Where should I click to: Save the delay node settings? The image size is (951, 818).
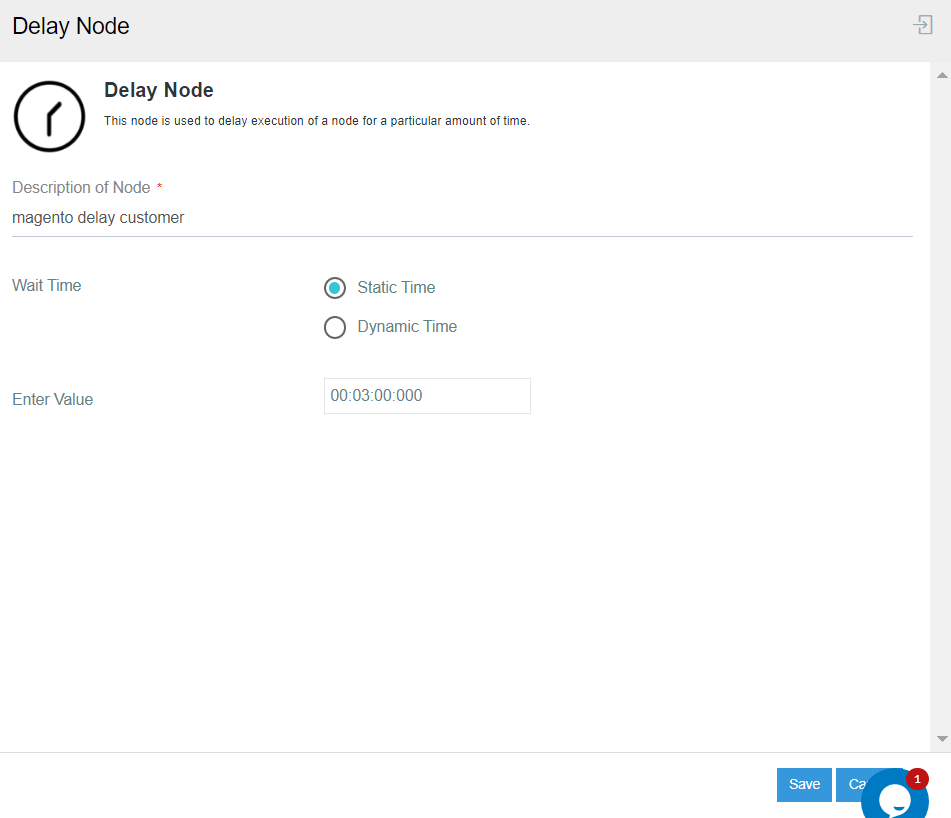(x=804, y=785)
